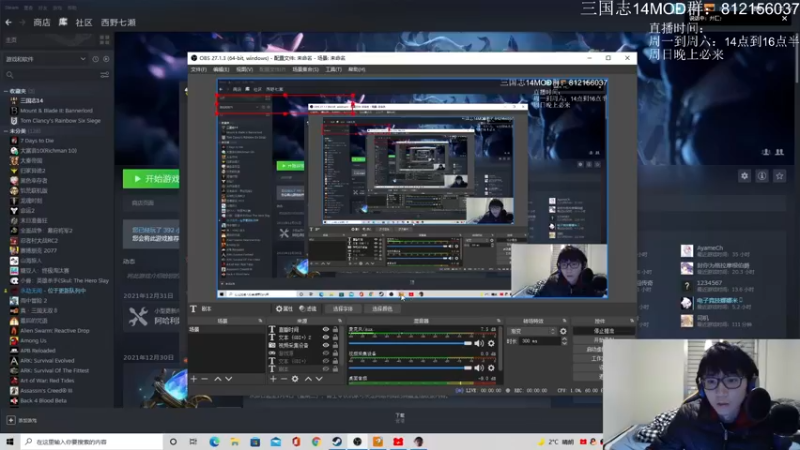
Task: Open the 游戏和软件 library filter dropdown
Action: pos(45,59)
